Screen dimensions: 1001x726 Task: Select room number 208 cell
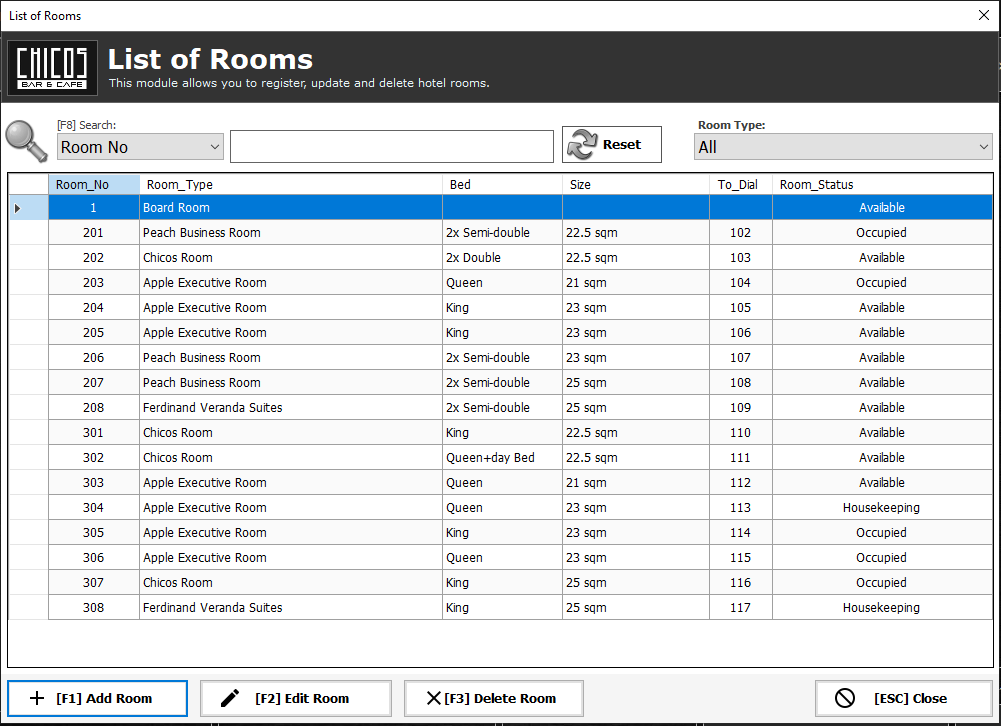click(94, 407)
